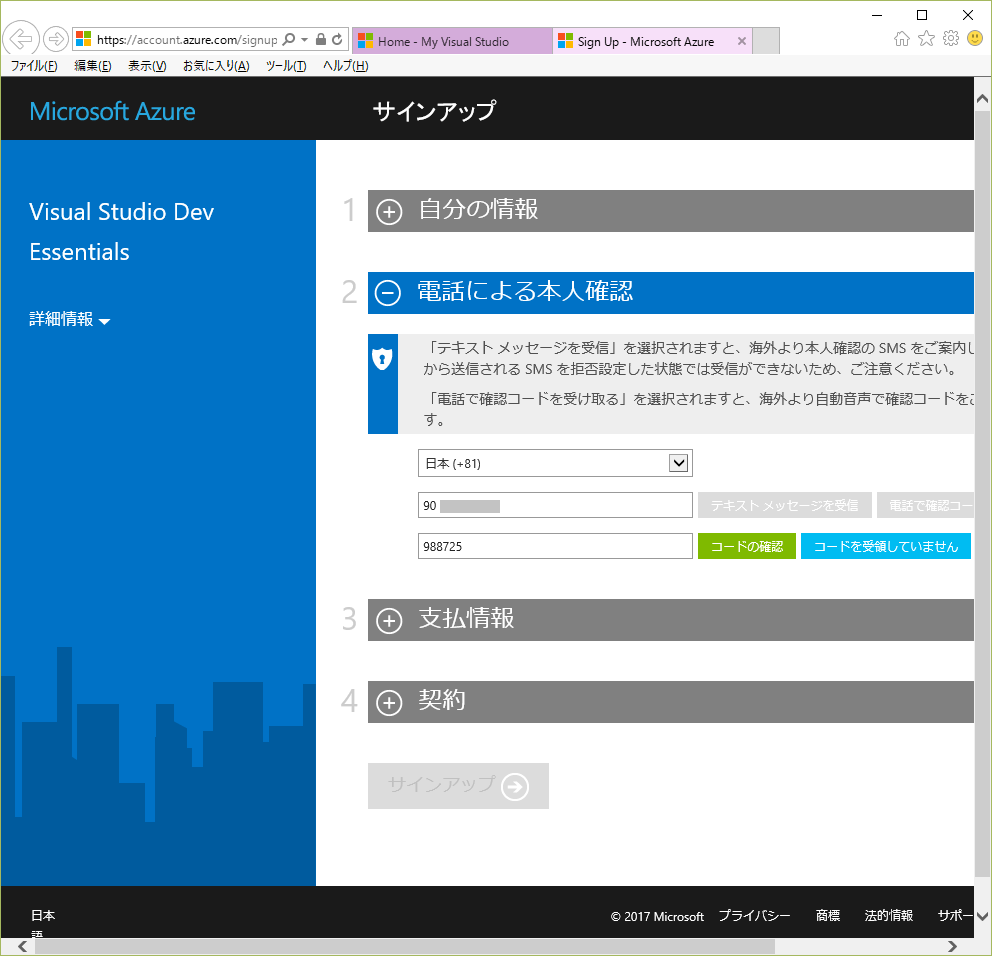Image resolution: width=992 pixels, height=956 pixels.
Task: Click the サインアップ page title text
Action: pos(434,111)
